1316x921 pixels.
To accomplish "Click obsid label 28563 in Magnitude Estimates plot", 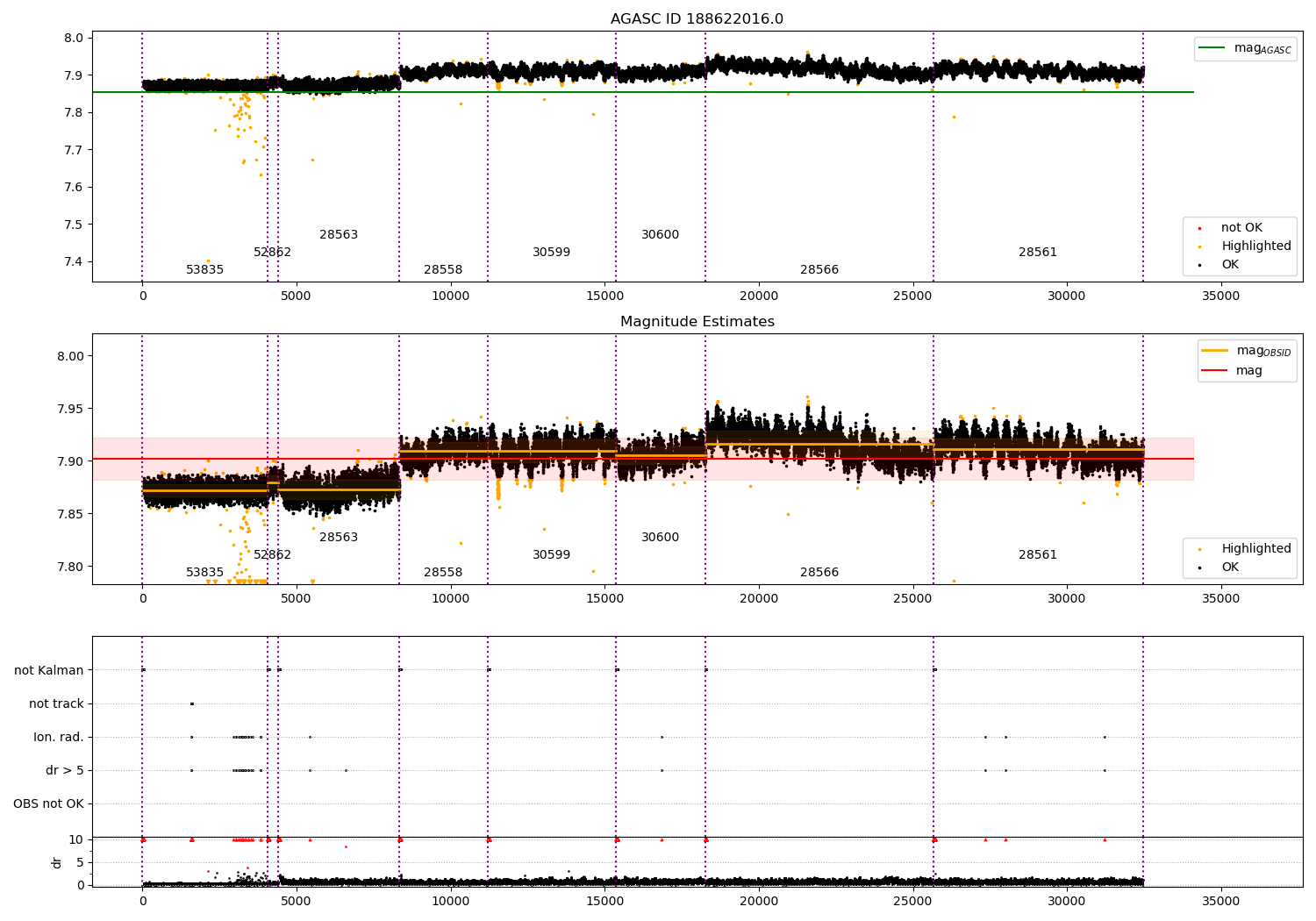I will click(339, 538).
